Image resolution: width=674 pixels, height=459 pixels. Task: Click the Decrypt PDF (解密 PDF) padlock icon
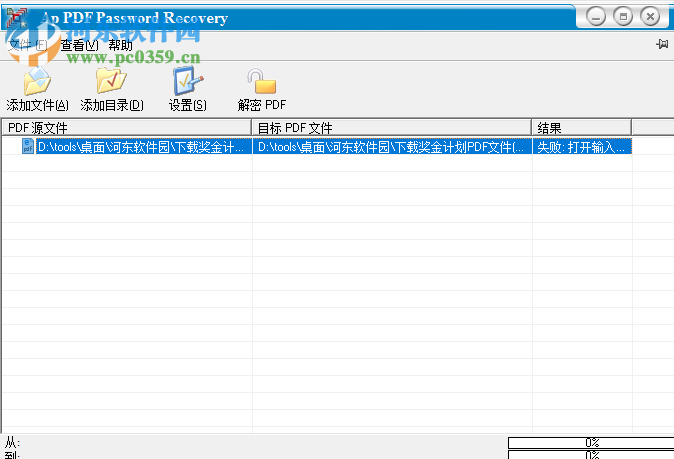[x=261, y=81]
